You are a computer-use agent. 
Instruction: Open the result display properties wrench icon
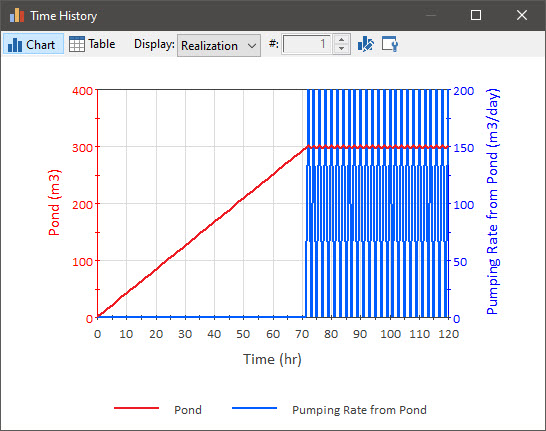coord(390,44)
